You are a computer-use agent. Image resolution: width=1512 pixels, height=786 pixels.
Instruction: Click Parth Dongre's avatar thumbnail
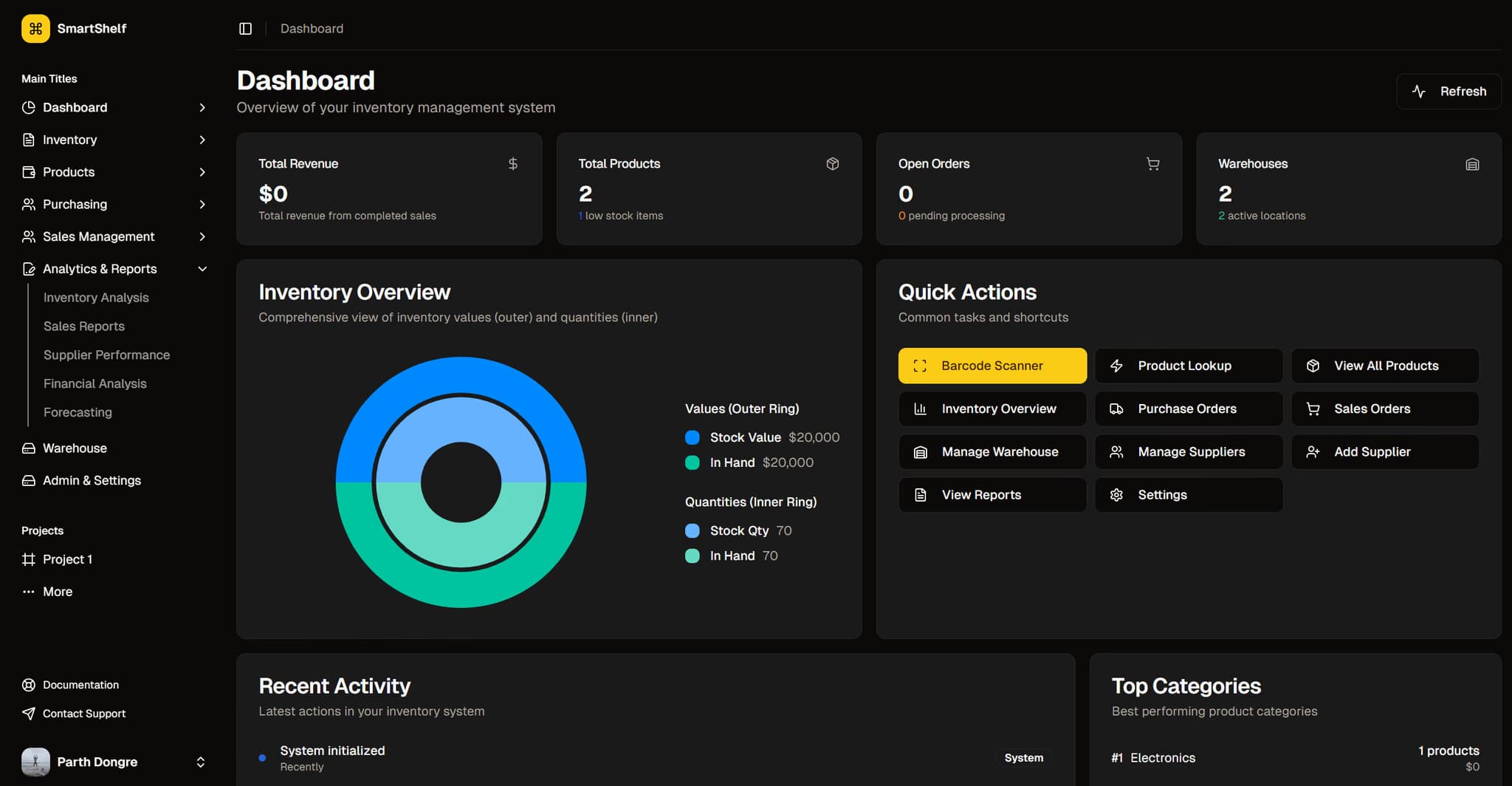click(x=35, y=762)
